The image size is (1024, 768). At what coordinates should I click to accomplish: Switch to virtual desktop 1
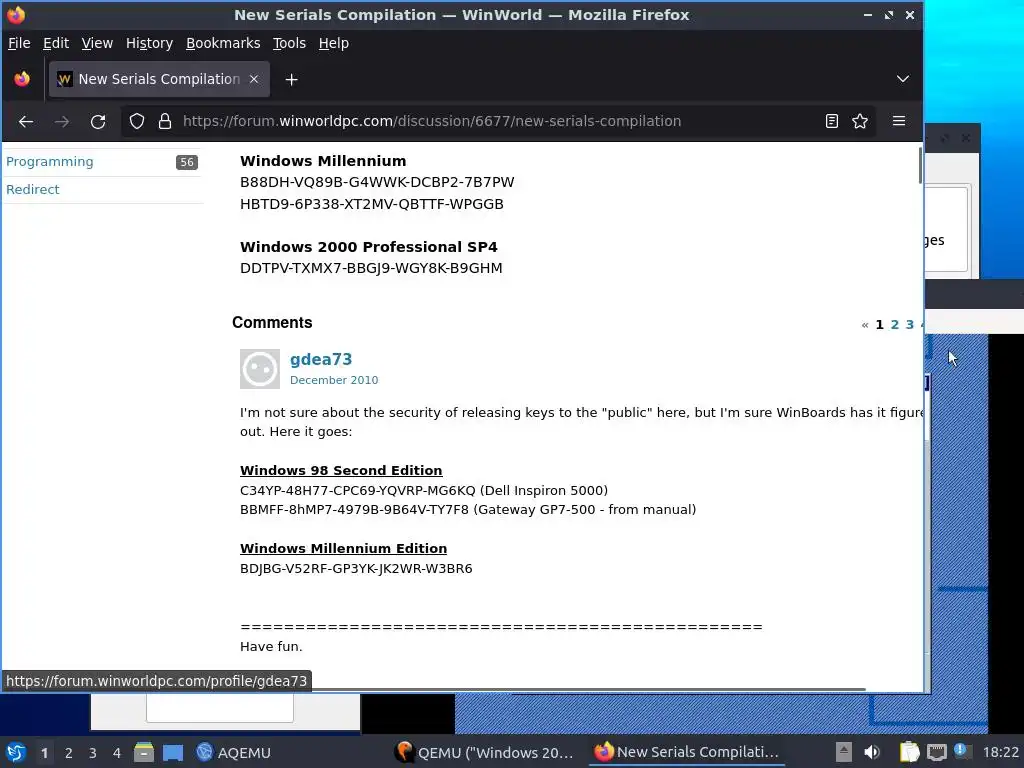(44, 753)
